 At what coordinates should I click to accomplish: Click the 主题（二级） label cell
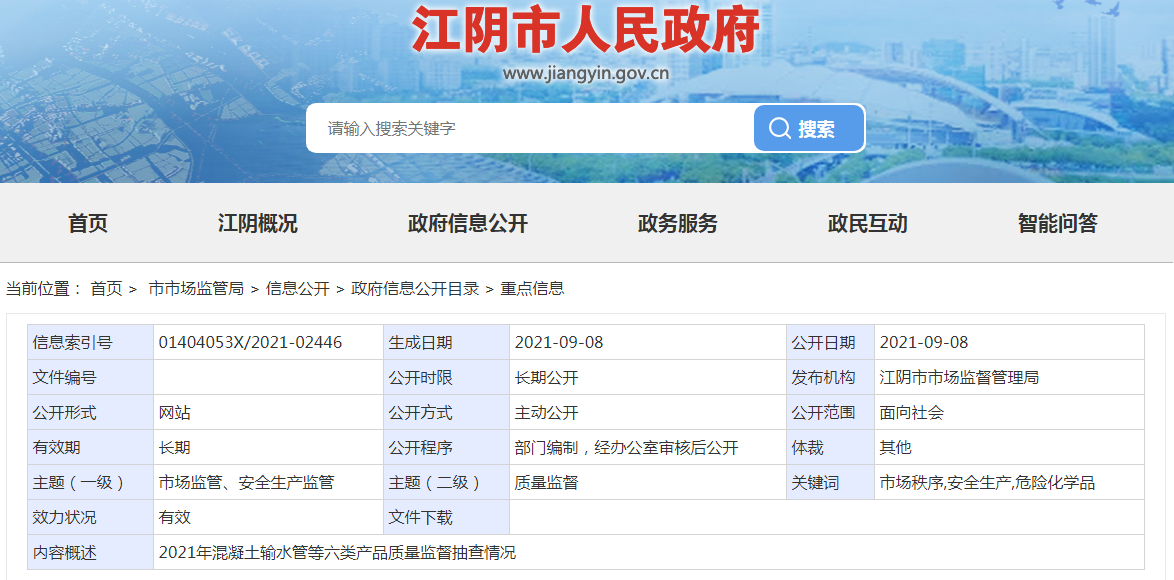pos(446,483)
